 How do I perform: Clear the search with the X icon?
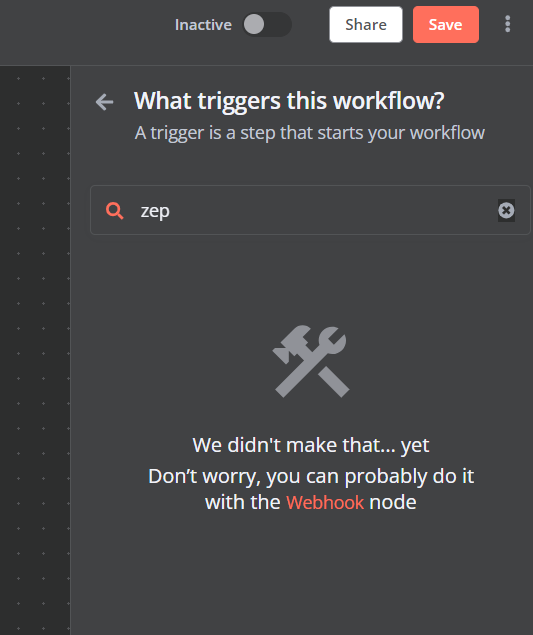coord(506,210)
